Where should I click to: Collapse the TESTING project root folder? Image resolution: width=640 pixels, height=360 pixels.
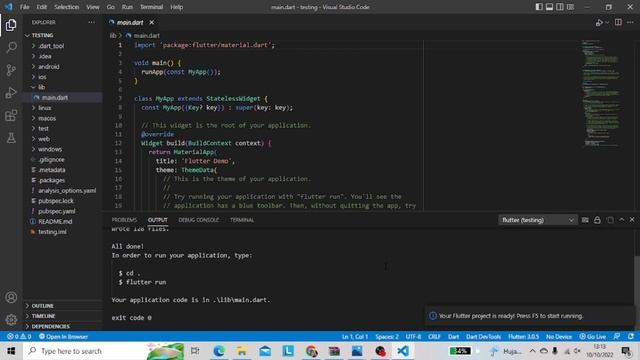coord(62,36)
